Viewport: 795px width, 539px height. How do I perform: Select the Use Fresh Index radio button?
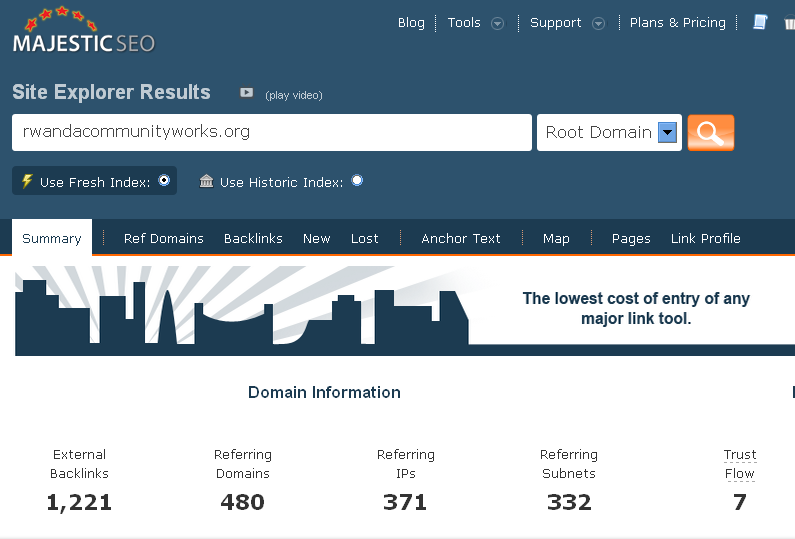click(x=164, y=181)
